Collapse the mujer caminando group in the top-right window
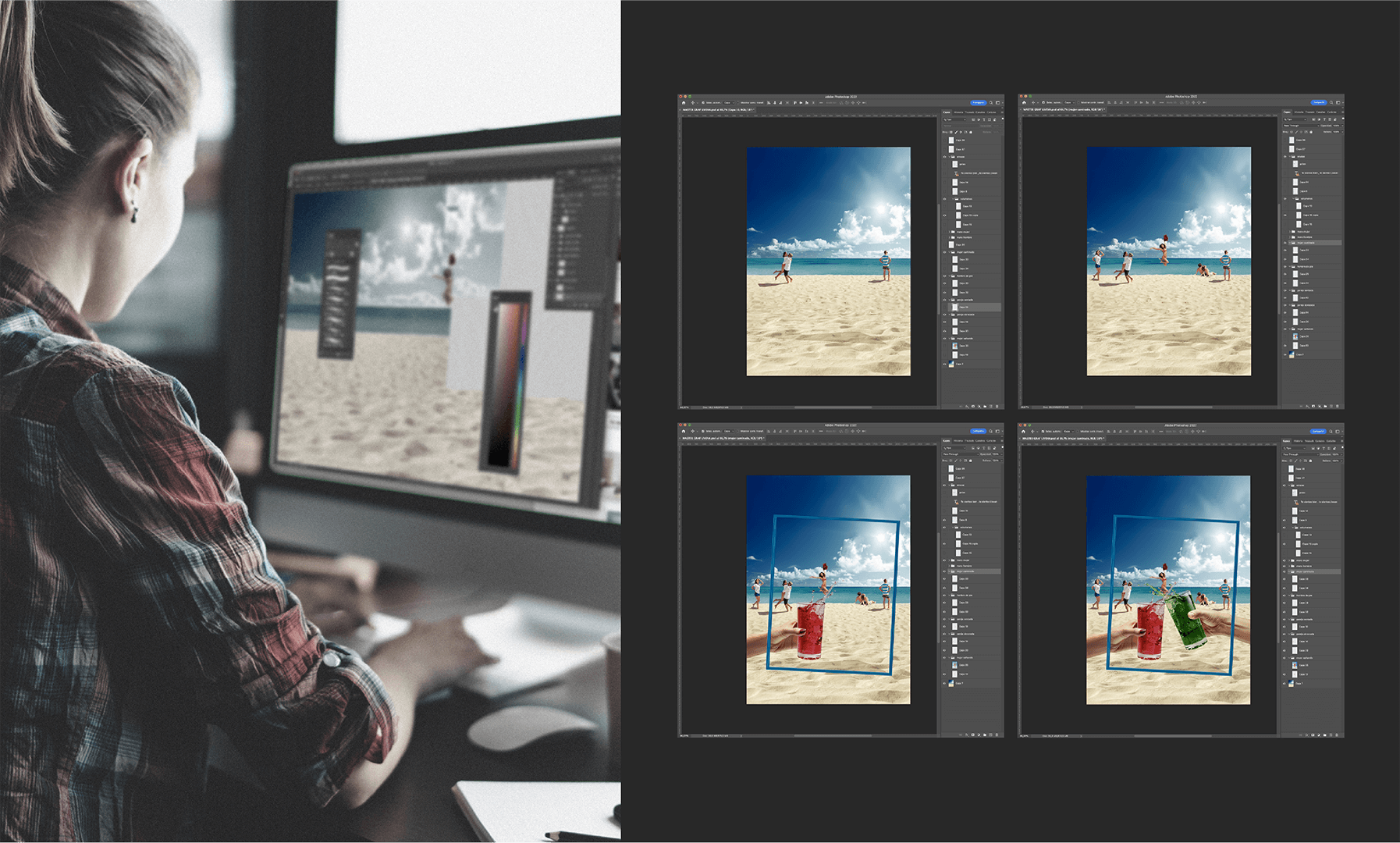The width and height of the screenshot is (1400, 843). click(x=1292, y=243)
